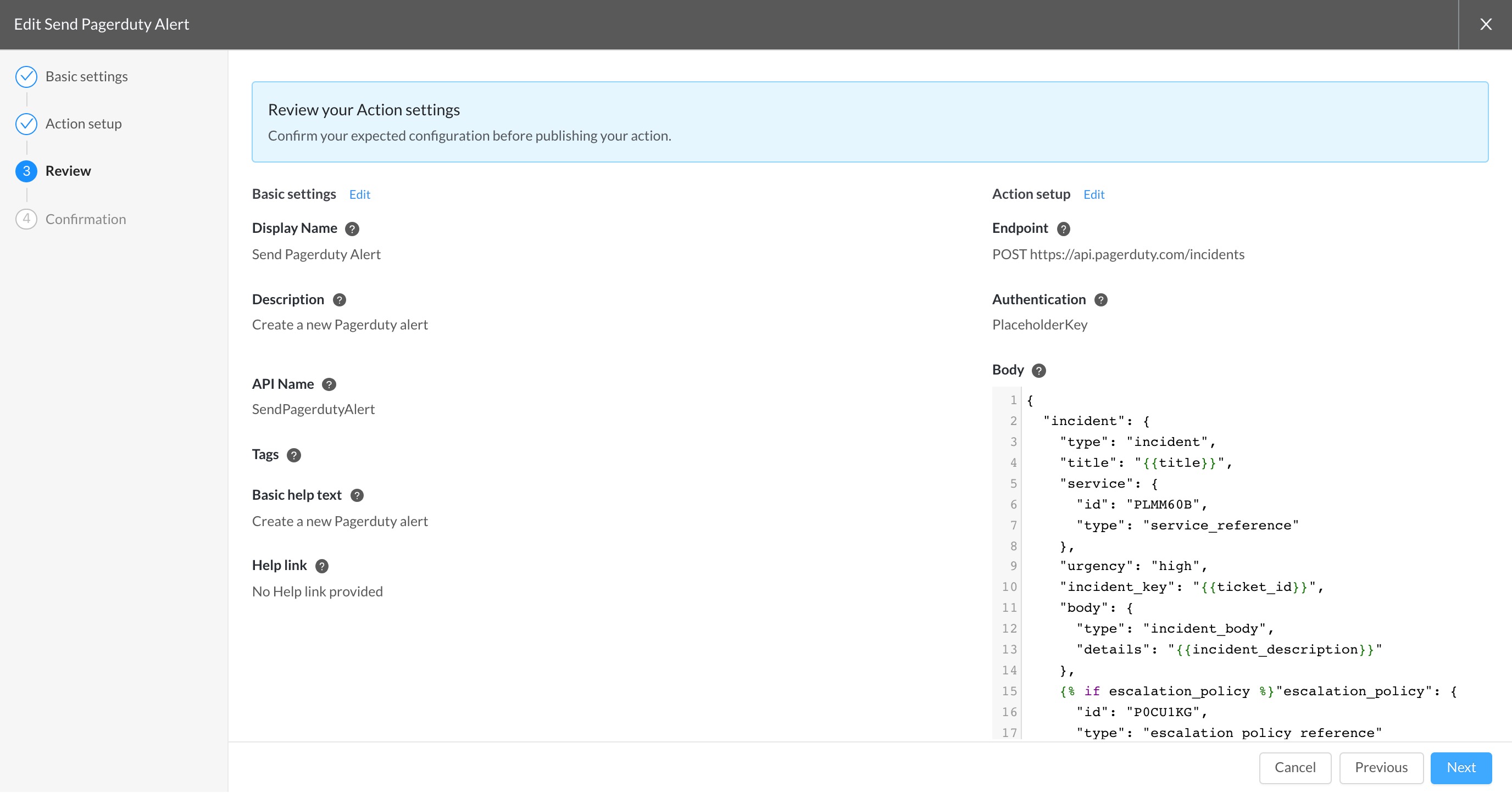Click the Description value under Basic settings
The image size is (1512, 793).
(x=340, y=325)
